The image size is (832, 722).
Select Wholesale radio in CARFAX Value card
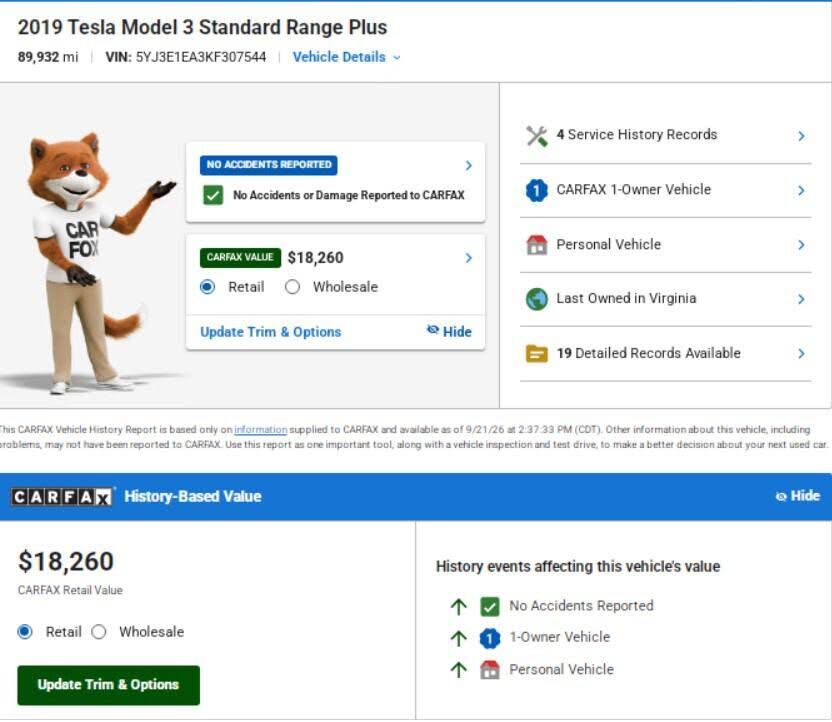[x=292, y=287]
